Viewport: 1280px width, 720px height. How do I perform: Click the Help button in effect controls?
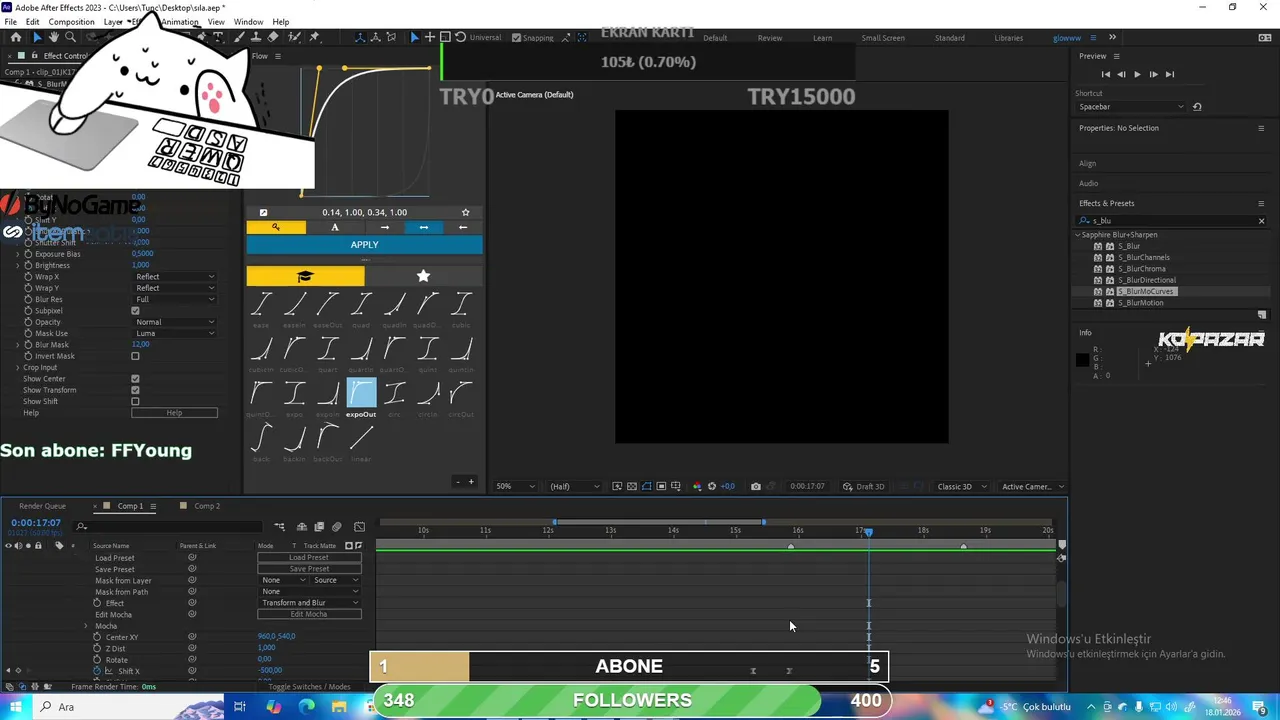174,413
